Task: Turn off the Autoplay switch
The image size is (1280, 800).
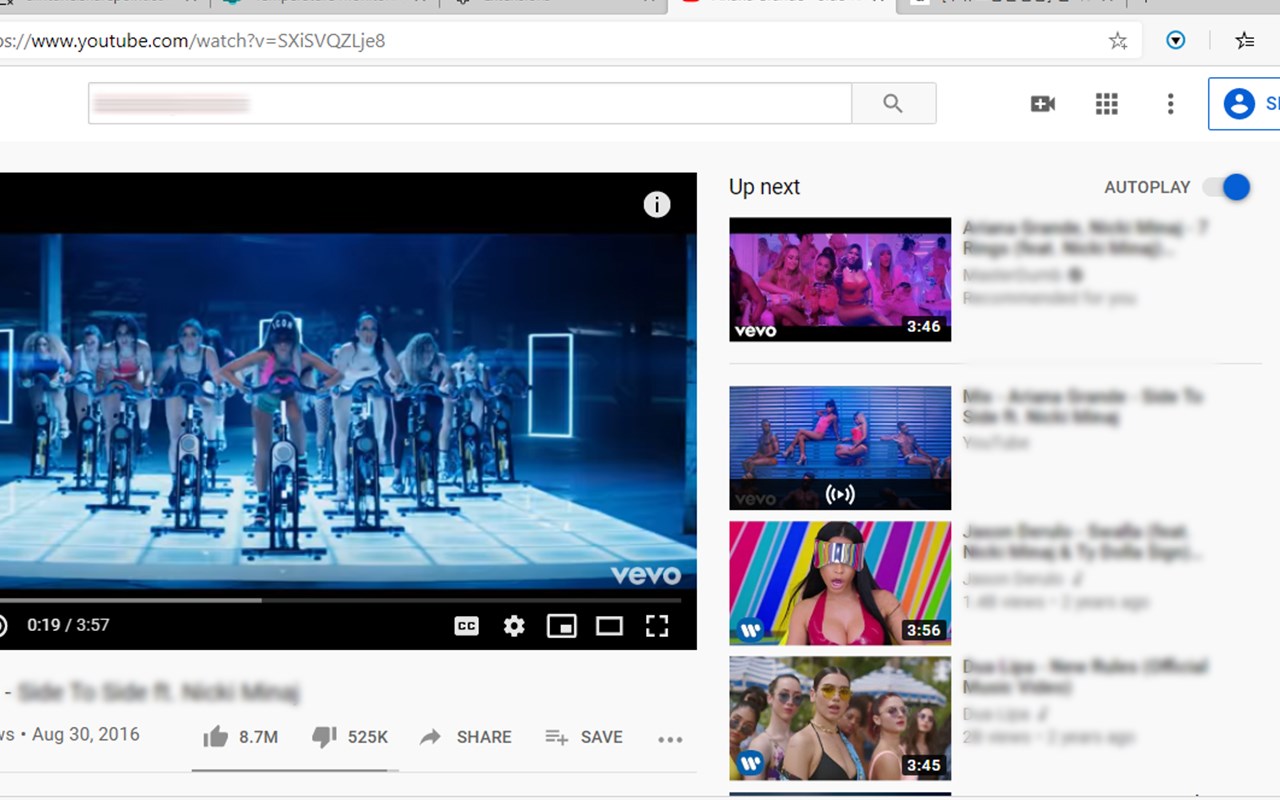Action: point(1227,187)
